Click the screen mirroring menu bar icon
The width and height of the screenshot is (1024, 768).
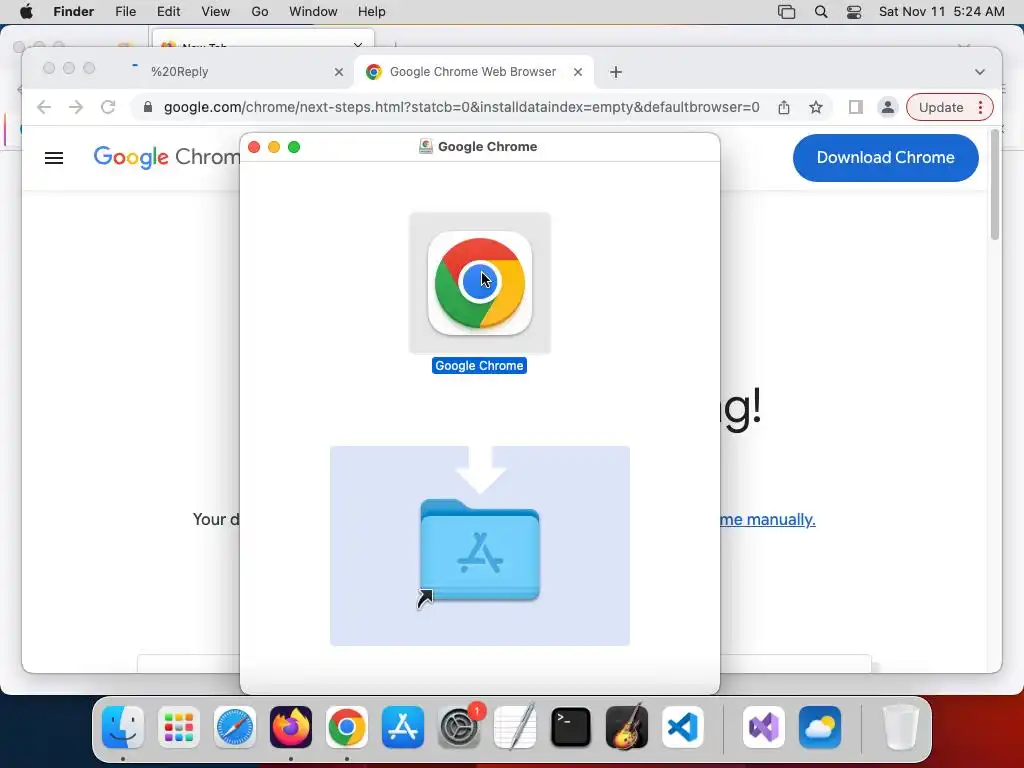[x=786, y=12]
